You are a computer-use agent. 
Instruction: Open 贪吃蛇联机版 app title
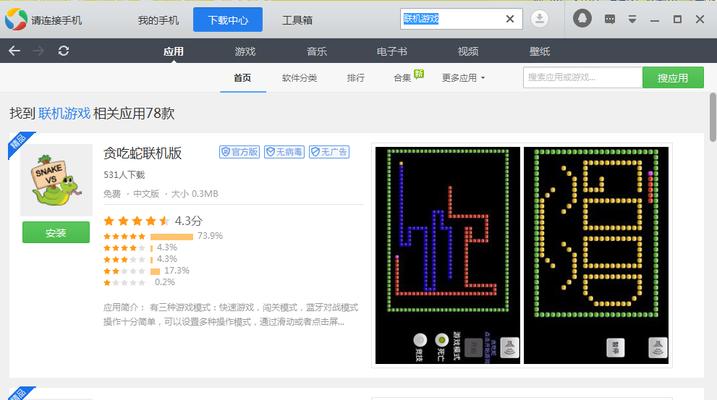pos(143,153)
